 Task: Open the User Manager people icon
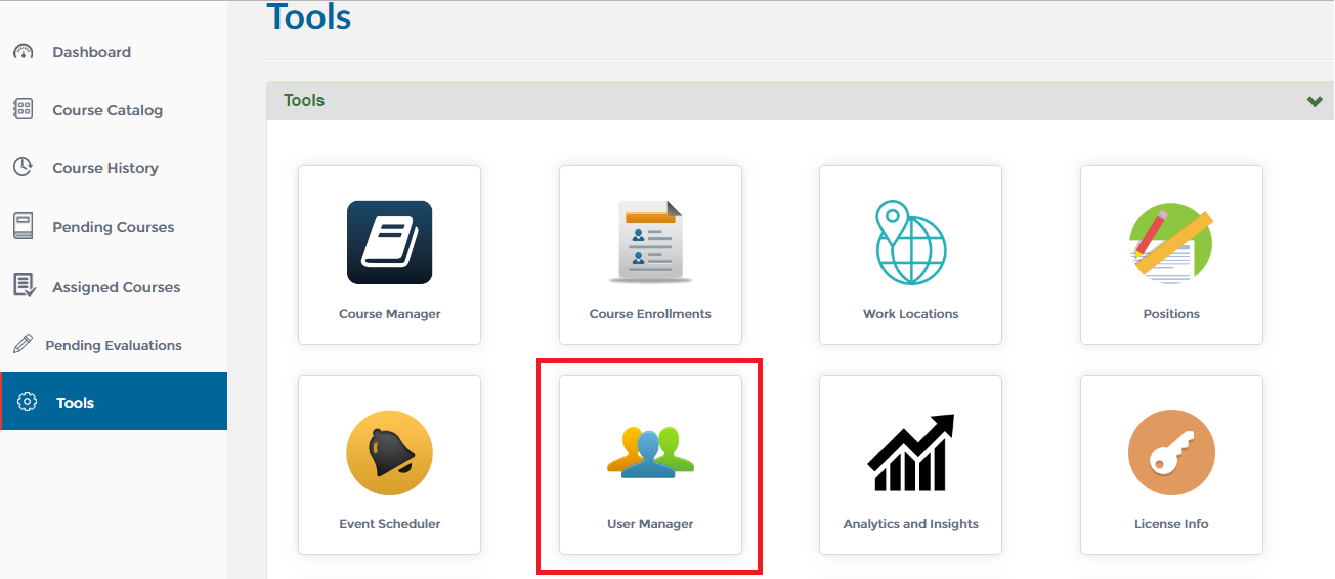pos(650,452)
